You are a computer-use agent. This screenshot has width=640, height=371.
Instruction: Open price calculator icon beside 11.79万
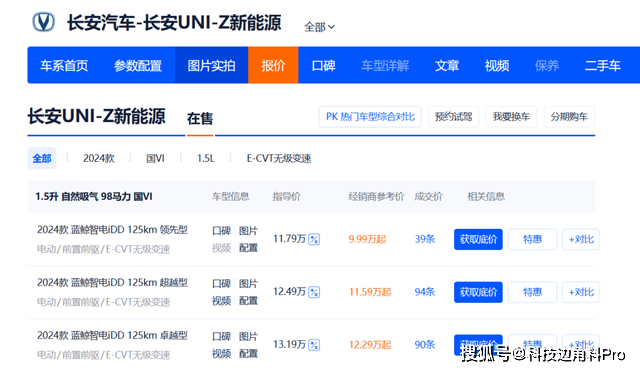pos(314,239)
